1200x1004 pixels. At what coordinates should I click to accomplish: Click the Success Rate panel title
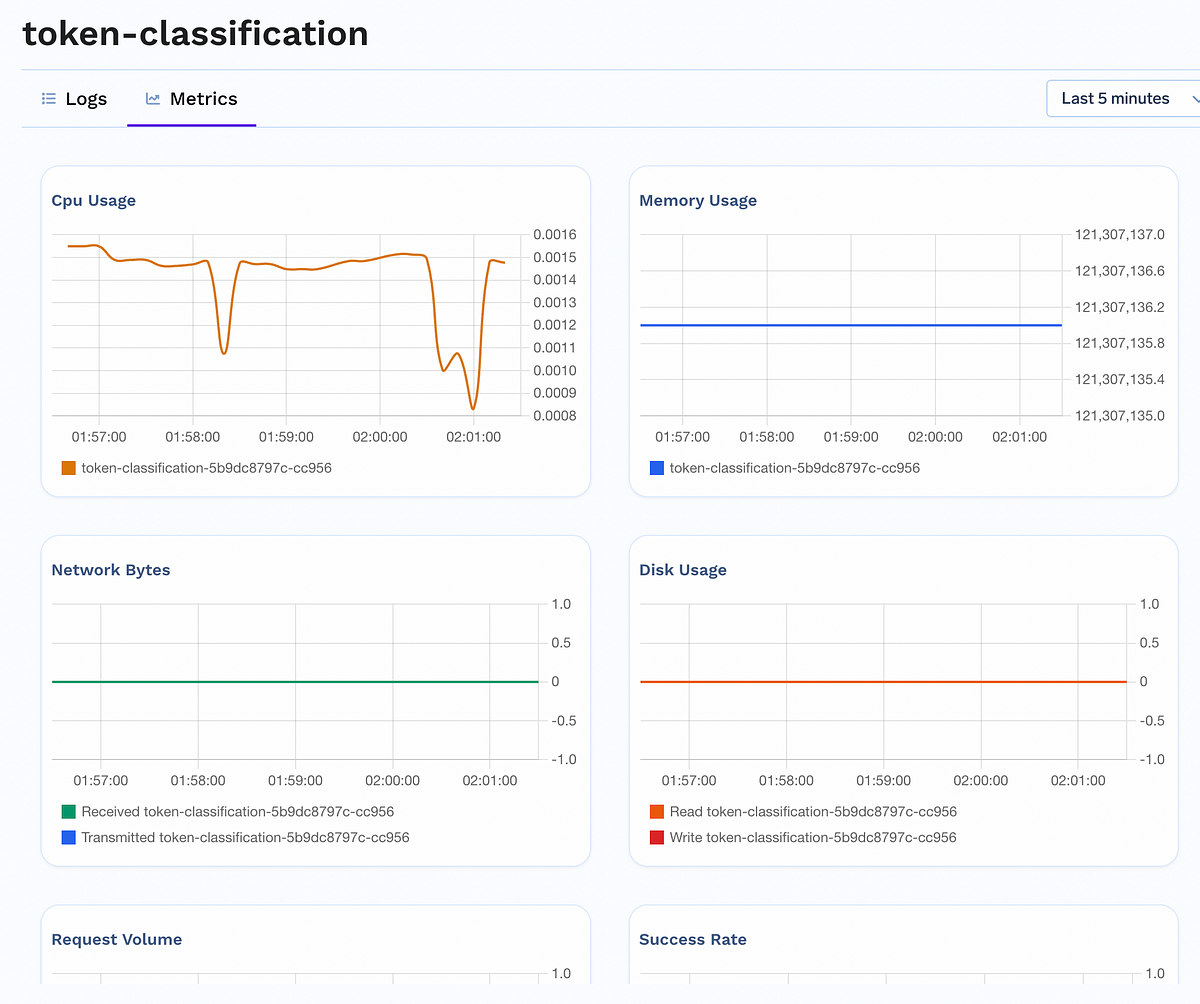coord(693,940)
